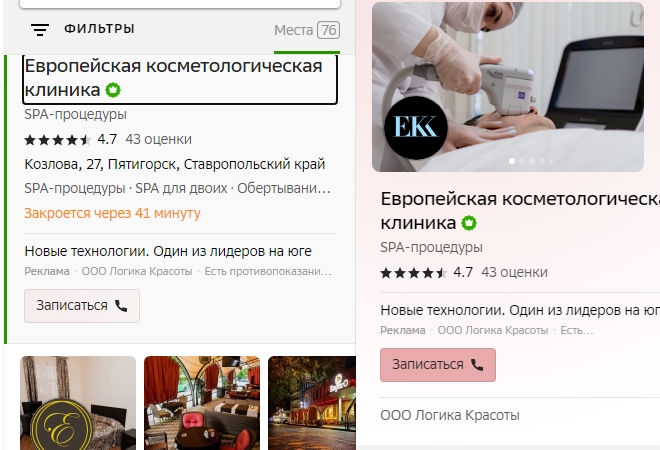Viewport: 660px width, 450px height.
Task: Open the clinic main photo
Action: point(508,87)
